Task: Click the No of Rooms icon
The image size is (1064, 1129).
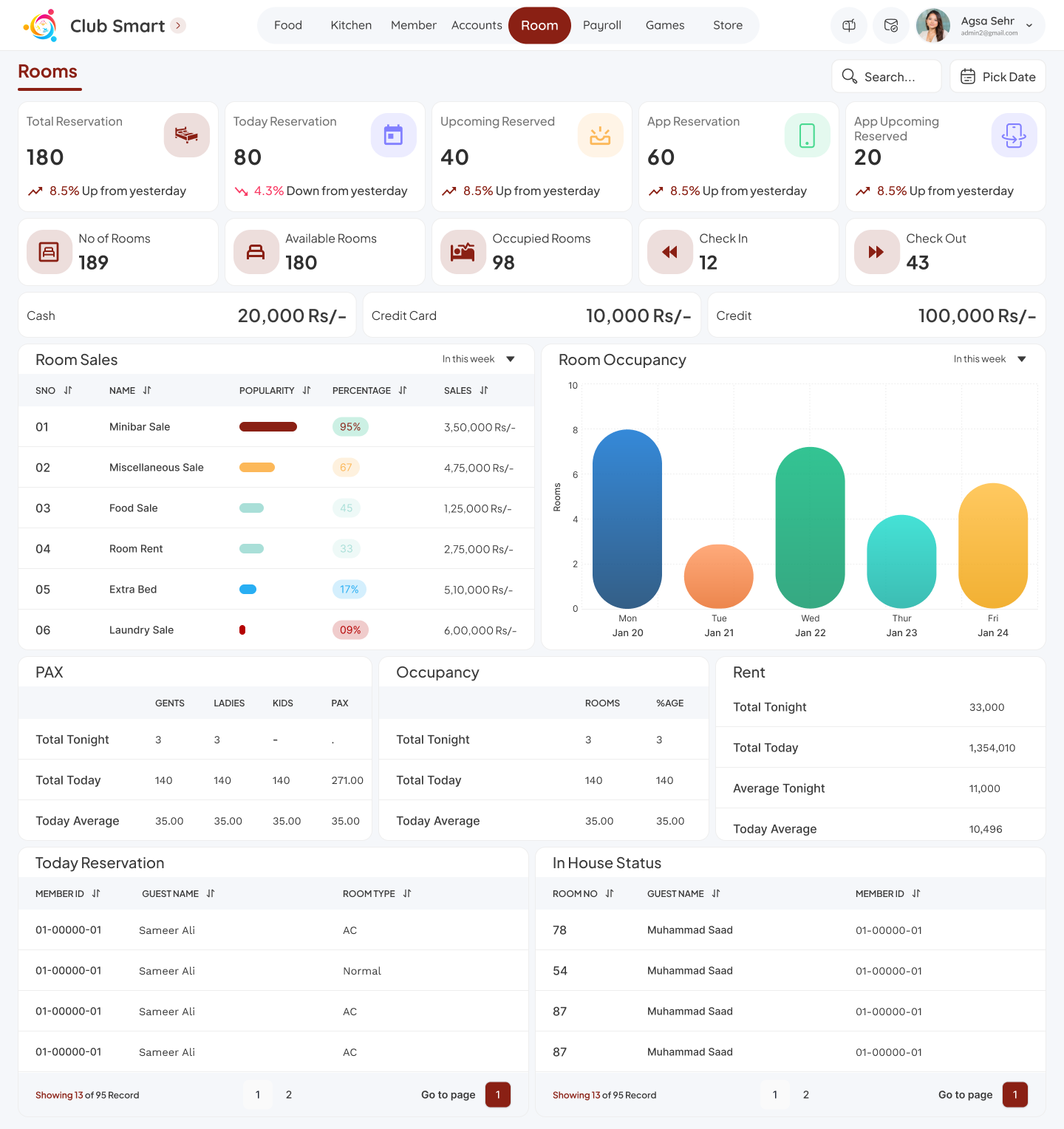Action: pos(49,252)
